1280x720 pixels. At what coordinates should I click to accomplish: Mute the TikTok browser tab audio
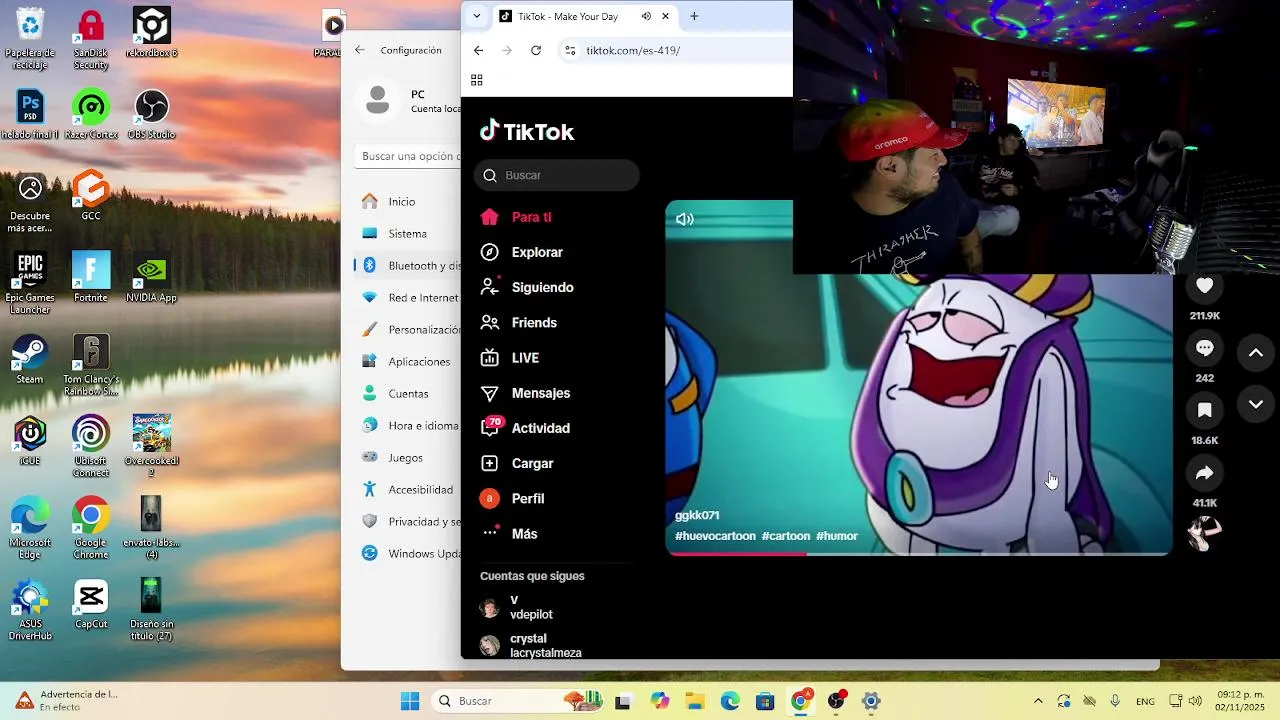[x=646, y=16]
